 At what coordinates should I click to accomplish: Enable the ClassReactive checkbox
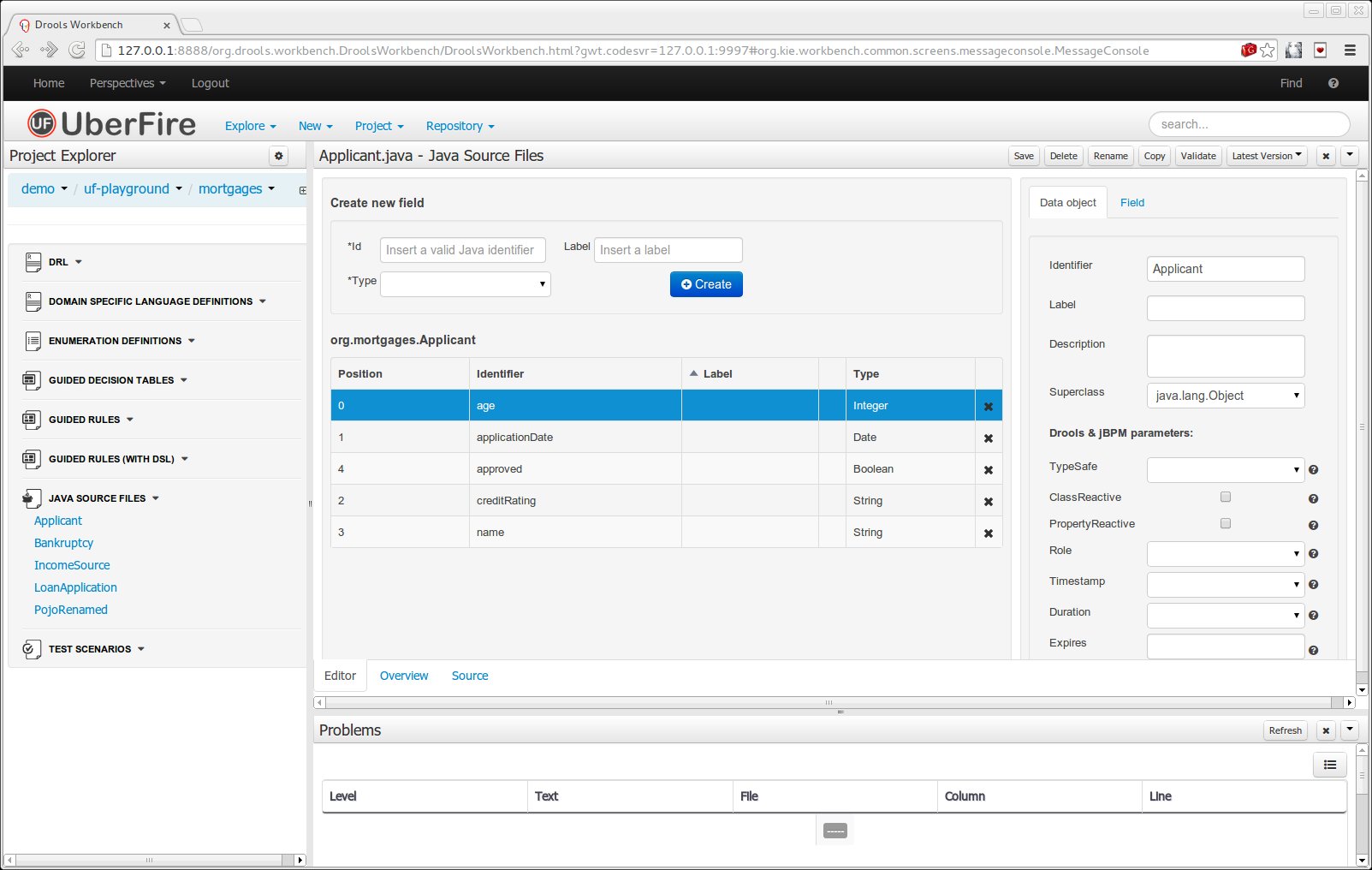(1225, 497)
